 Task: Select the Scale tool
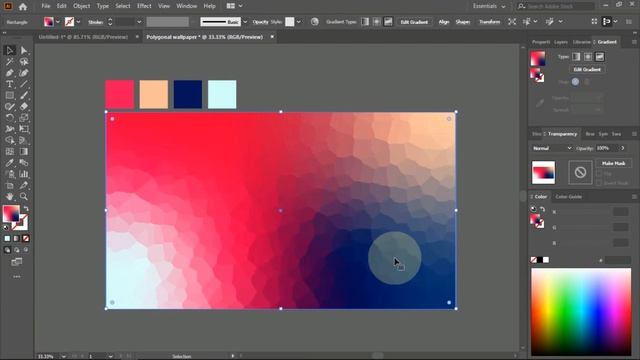24,118
